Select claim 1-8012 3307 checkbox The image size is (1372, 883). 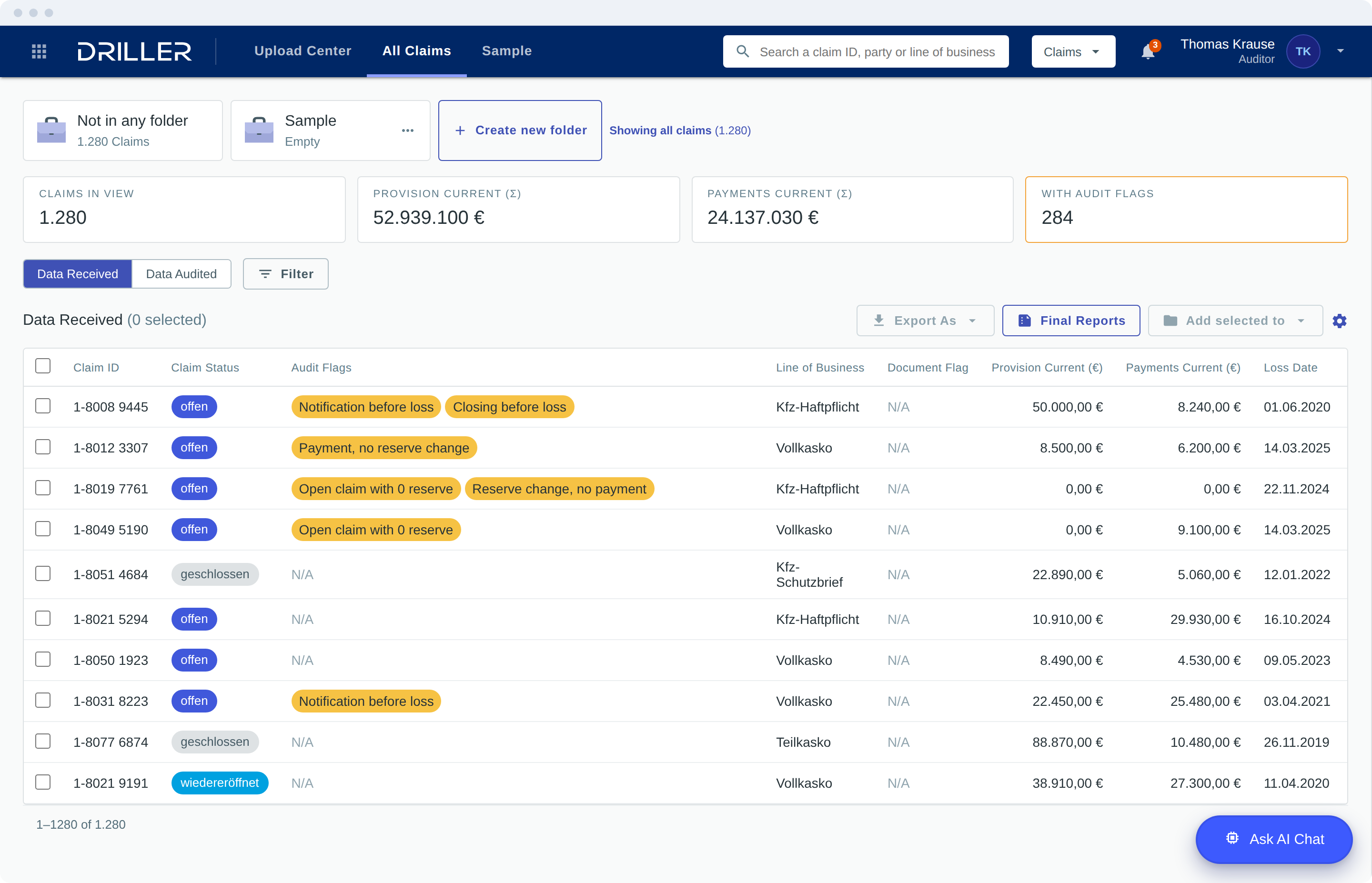(x=43, y=447)
